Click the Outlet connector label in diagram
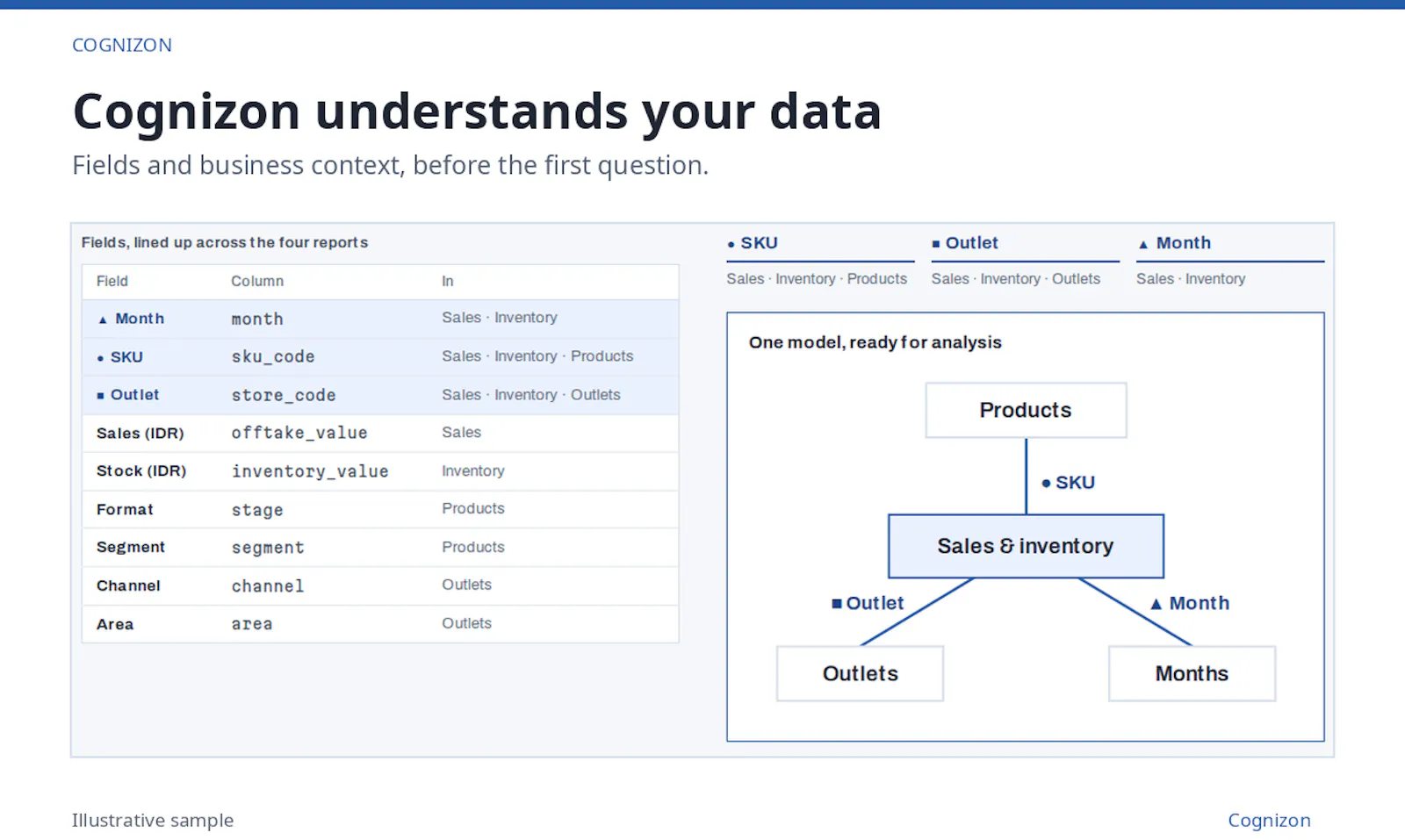This screenshot has width=1405, height=840. tap(868, 603)
